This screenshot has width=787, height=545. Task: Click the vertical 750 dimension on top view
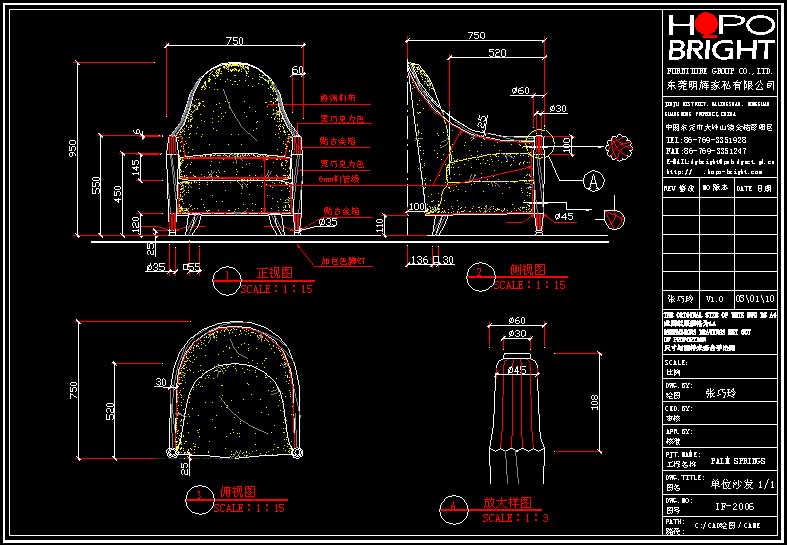tap(73, 390)
